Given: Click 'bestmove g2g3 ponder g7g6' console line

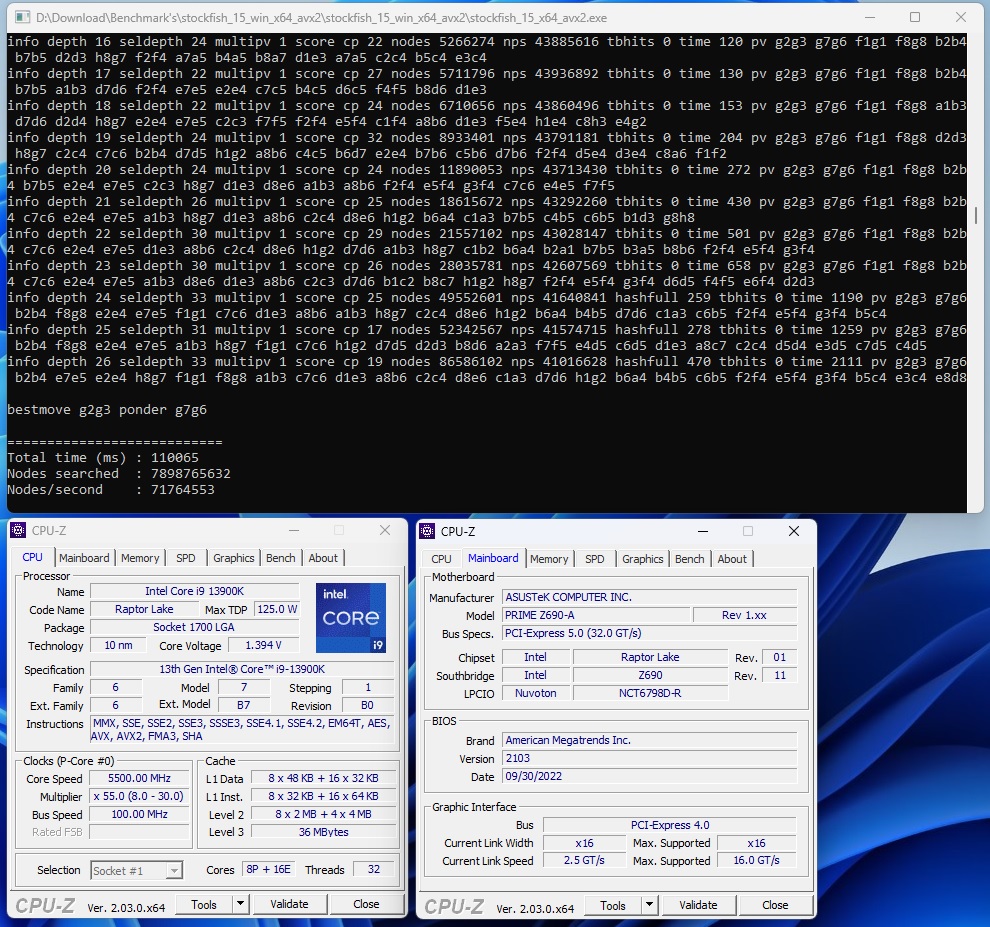Looking at the screenshot, I should 107,410.
